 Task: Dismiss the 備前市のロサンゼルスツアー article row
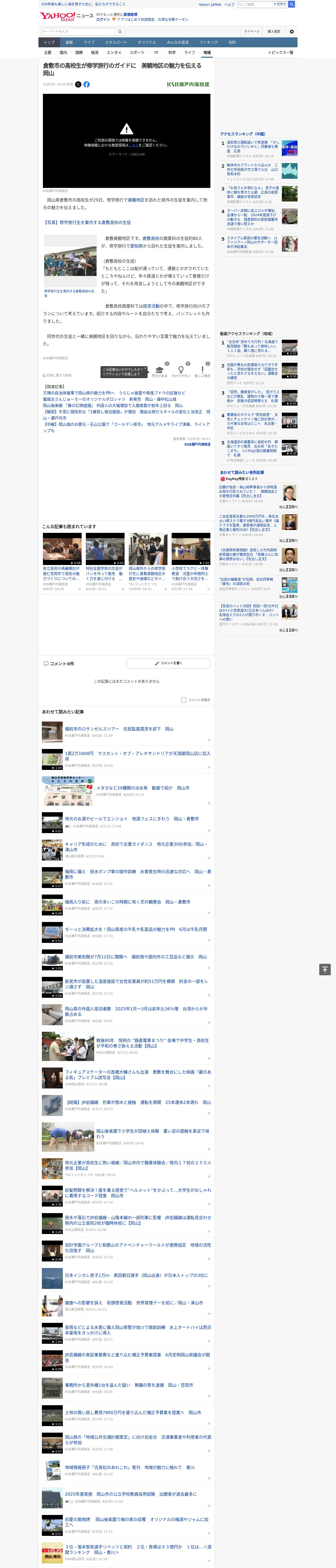click(209, 740)
